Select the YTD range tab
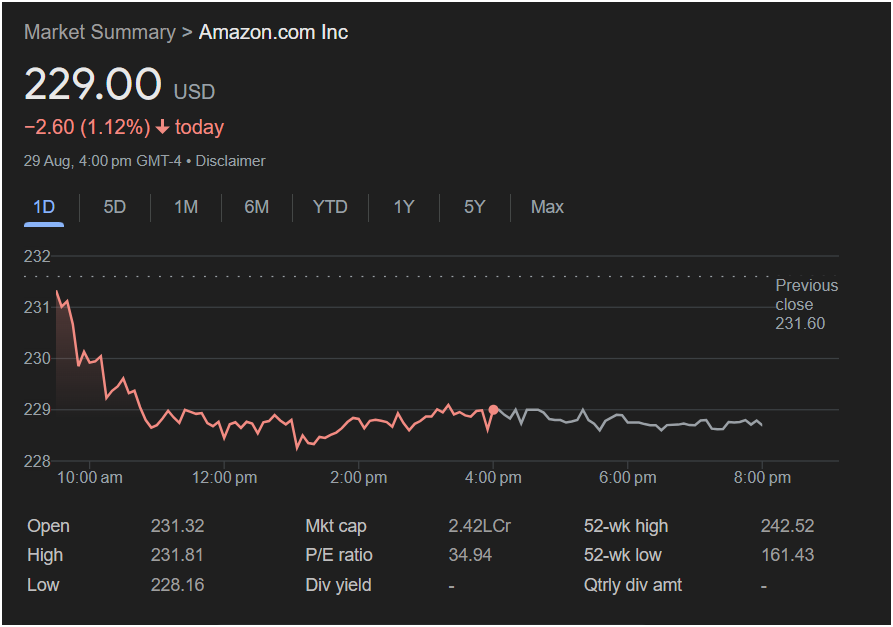The width and height of the screenshot is (893, 627). (330, 207)
